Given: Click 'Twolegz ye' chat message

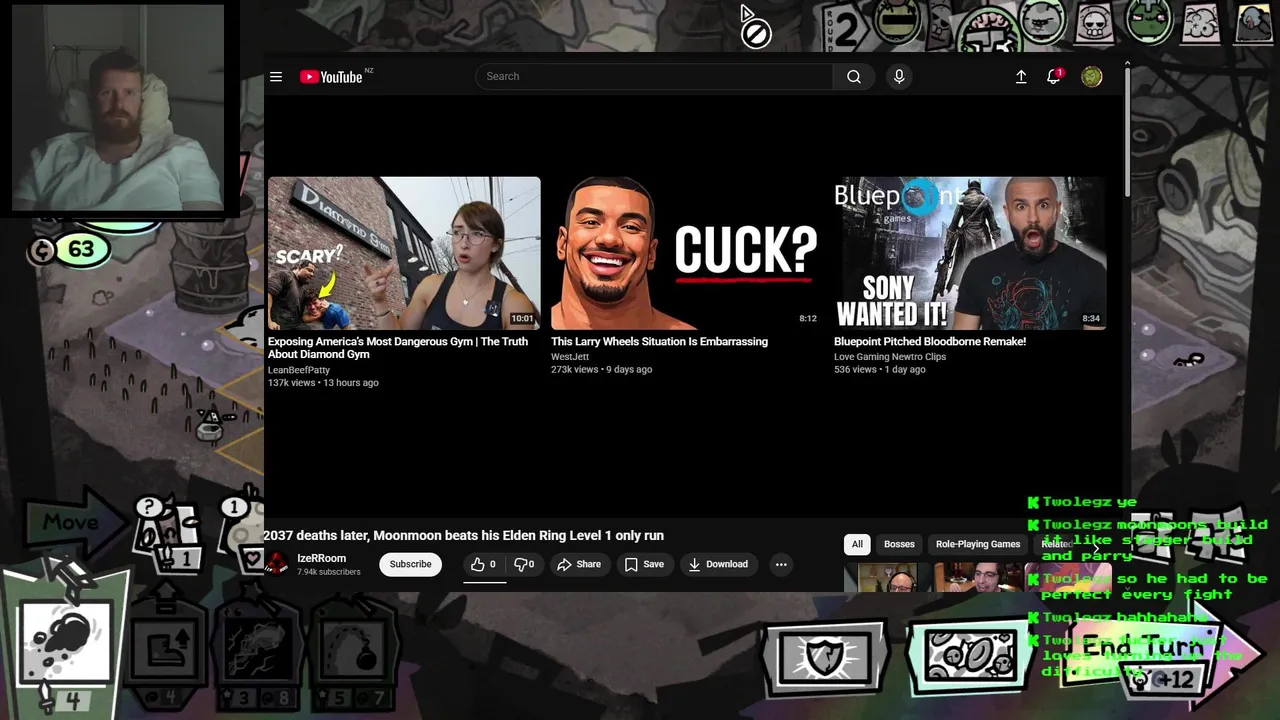Looking at the screenshot, I should pos(1084,502).
